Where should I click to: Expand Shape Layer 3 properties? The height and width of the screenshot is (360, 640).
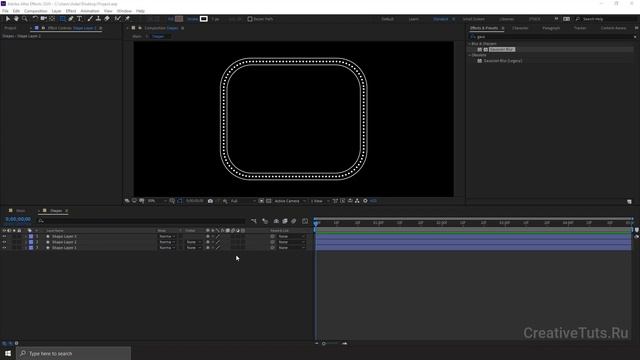26,236
